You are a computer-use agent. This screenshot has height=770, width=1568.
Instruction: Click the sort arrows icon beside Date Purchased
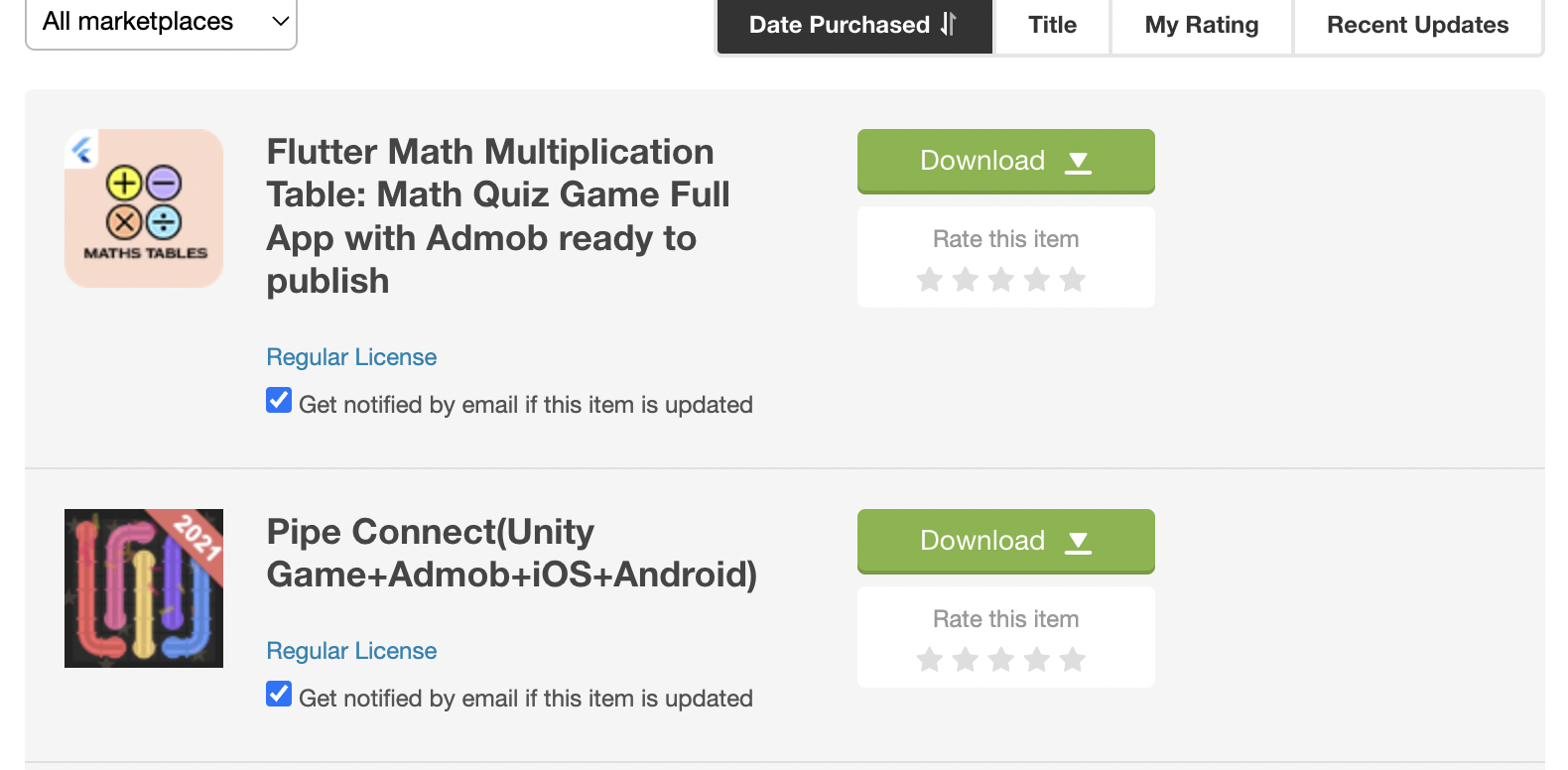click(949, 24)
